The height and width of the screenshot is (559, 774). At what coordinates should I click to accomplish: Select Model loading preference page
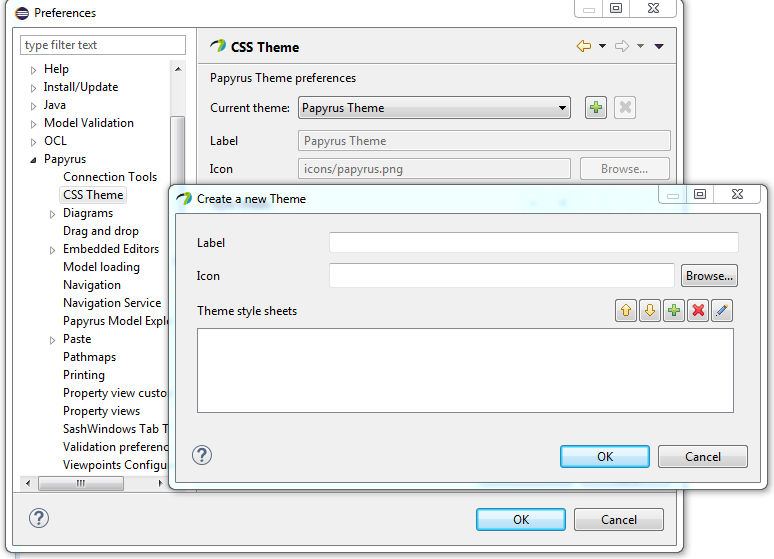tap(101, 267)
